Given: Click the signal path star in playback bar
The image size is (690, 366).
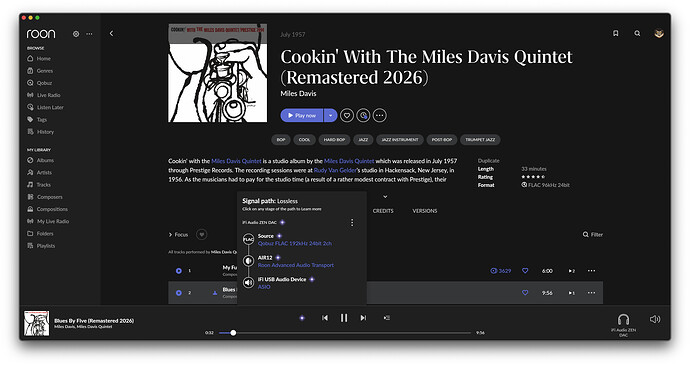Looking at the screenshot, I should [302, 318].
